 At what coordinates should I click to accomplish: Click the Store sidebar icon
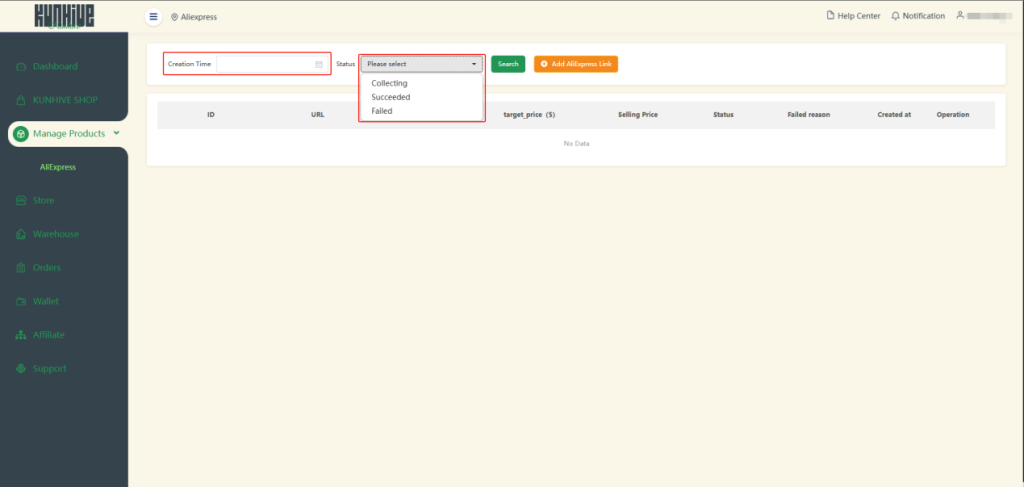(x=21, y=200)
